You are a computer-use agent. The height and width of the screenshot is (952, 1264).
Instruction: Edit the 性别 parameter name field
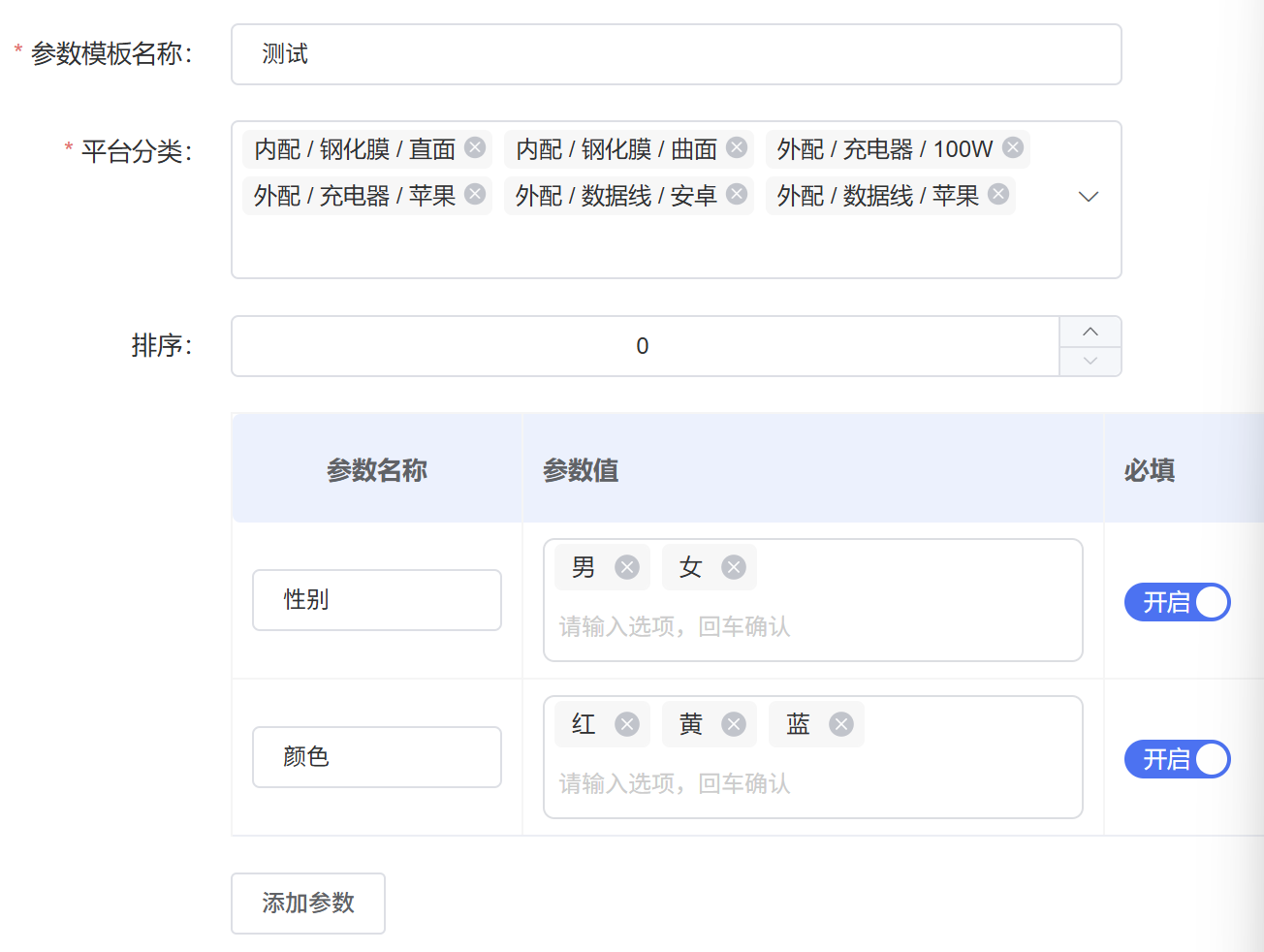tap(377, 600)
